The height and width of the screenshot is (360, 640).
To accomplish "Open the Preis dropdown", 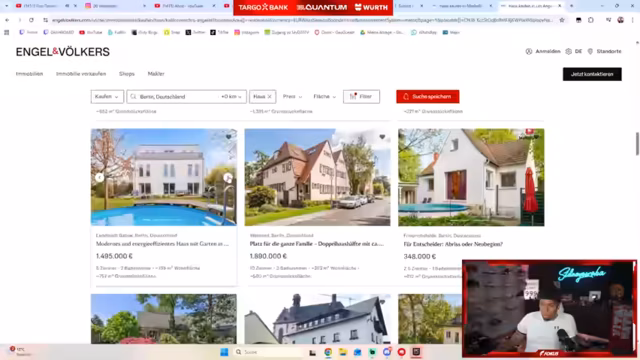I will tap(293, 97).
